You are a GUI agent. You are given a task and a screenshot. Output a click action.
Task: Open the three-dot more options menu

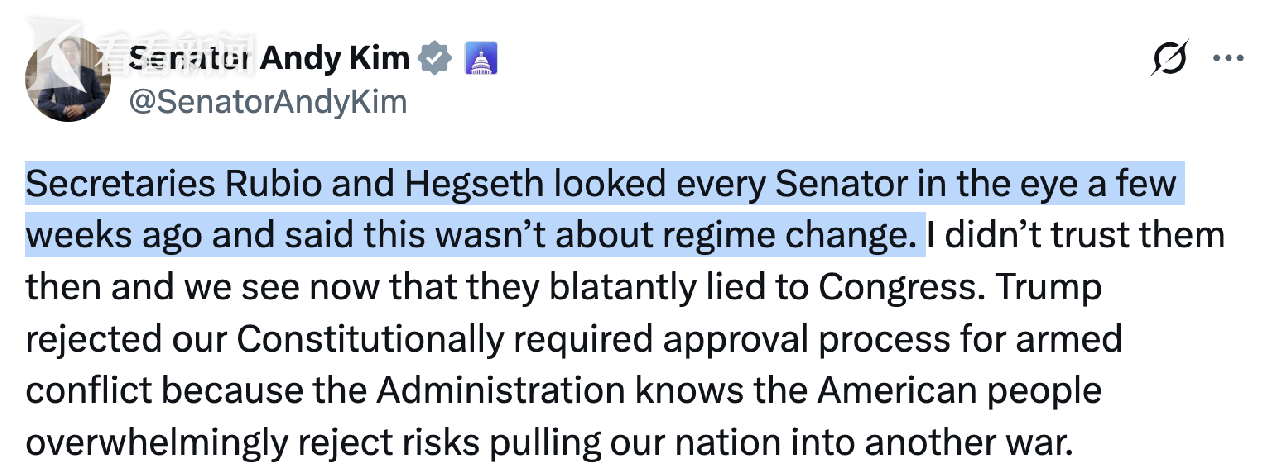tap(1228, 59)
